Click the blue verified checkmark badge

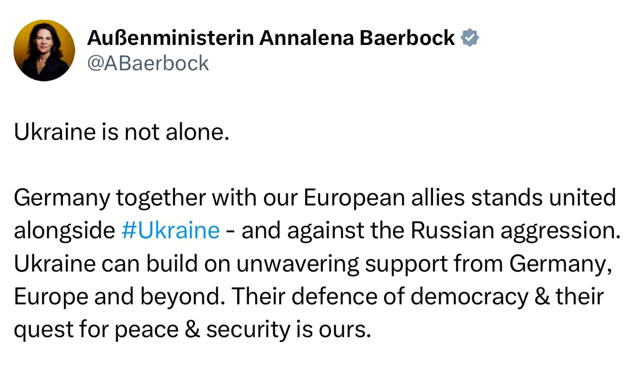tap(470, 38)
